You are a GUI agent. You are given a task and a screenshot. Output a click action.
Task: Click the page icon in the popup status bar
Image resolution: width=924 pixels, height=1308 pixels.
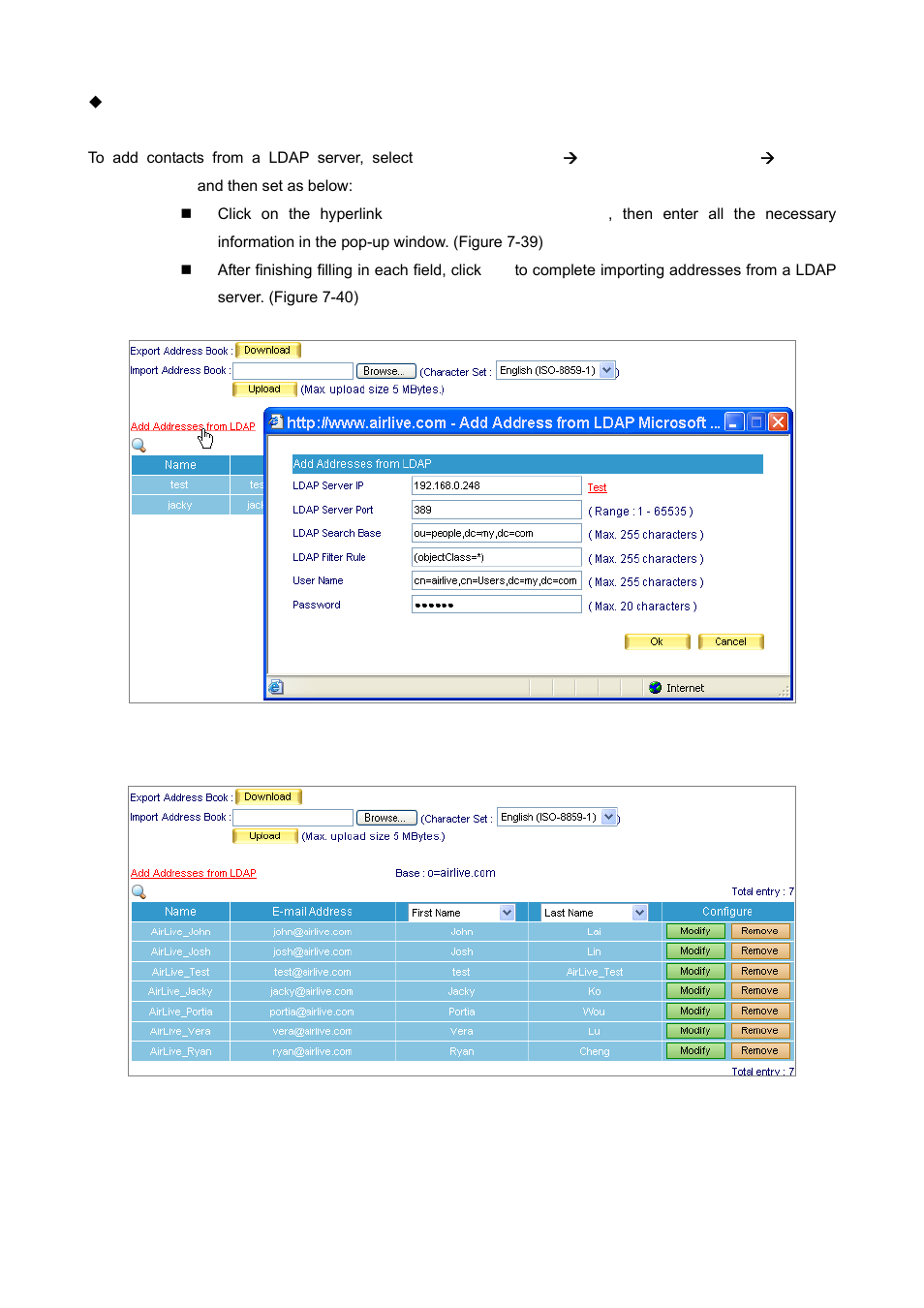tap(276, 687)
